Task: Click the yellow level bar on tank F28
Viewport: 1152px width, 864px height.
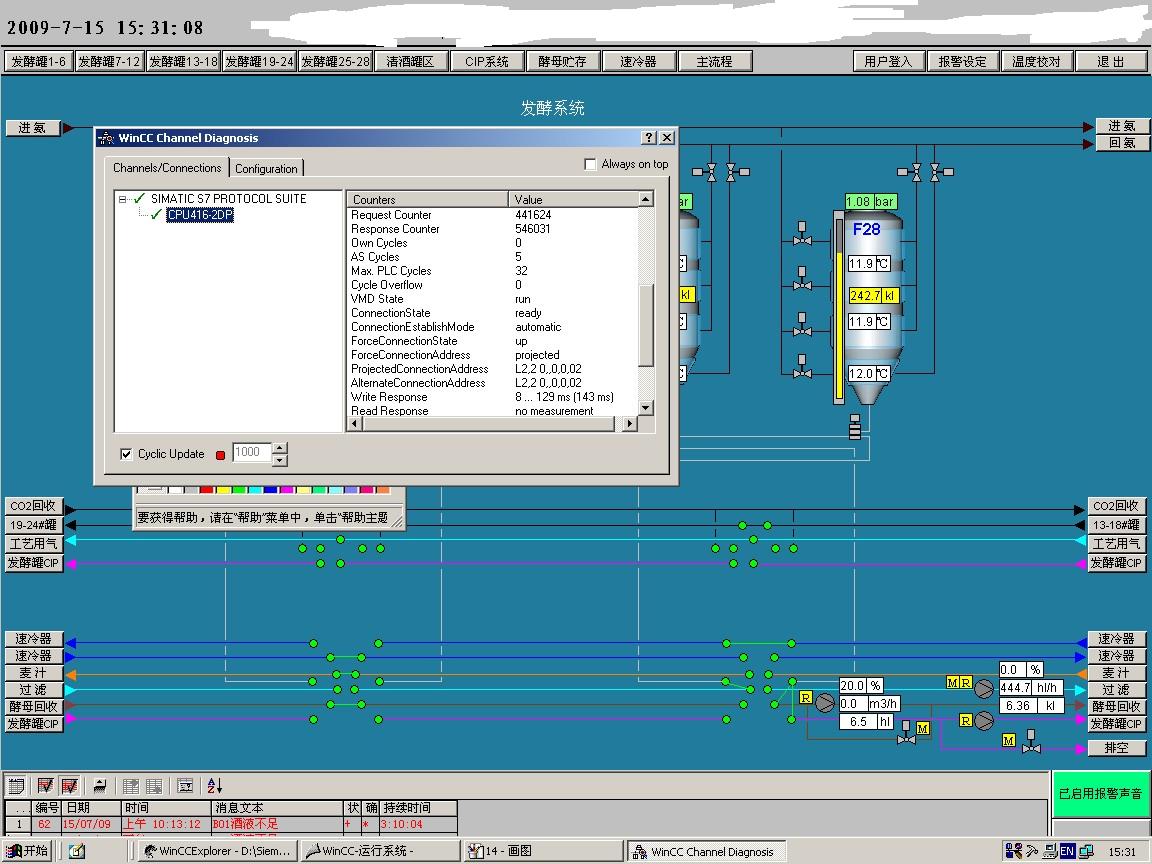Action: (x=840, y=325)
